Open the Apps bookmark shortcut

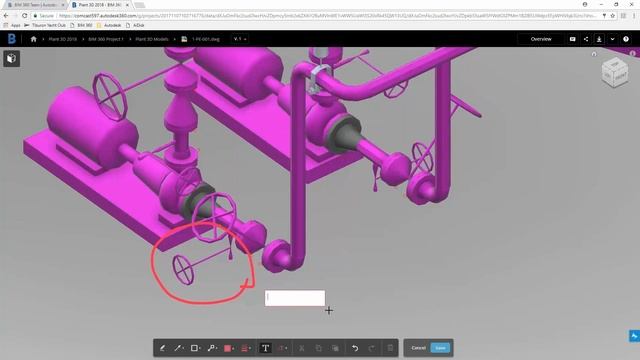[12, 25]
